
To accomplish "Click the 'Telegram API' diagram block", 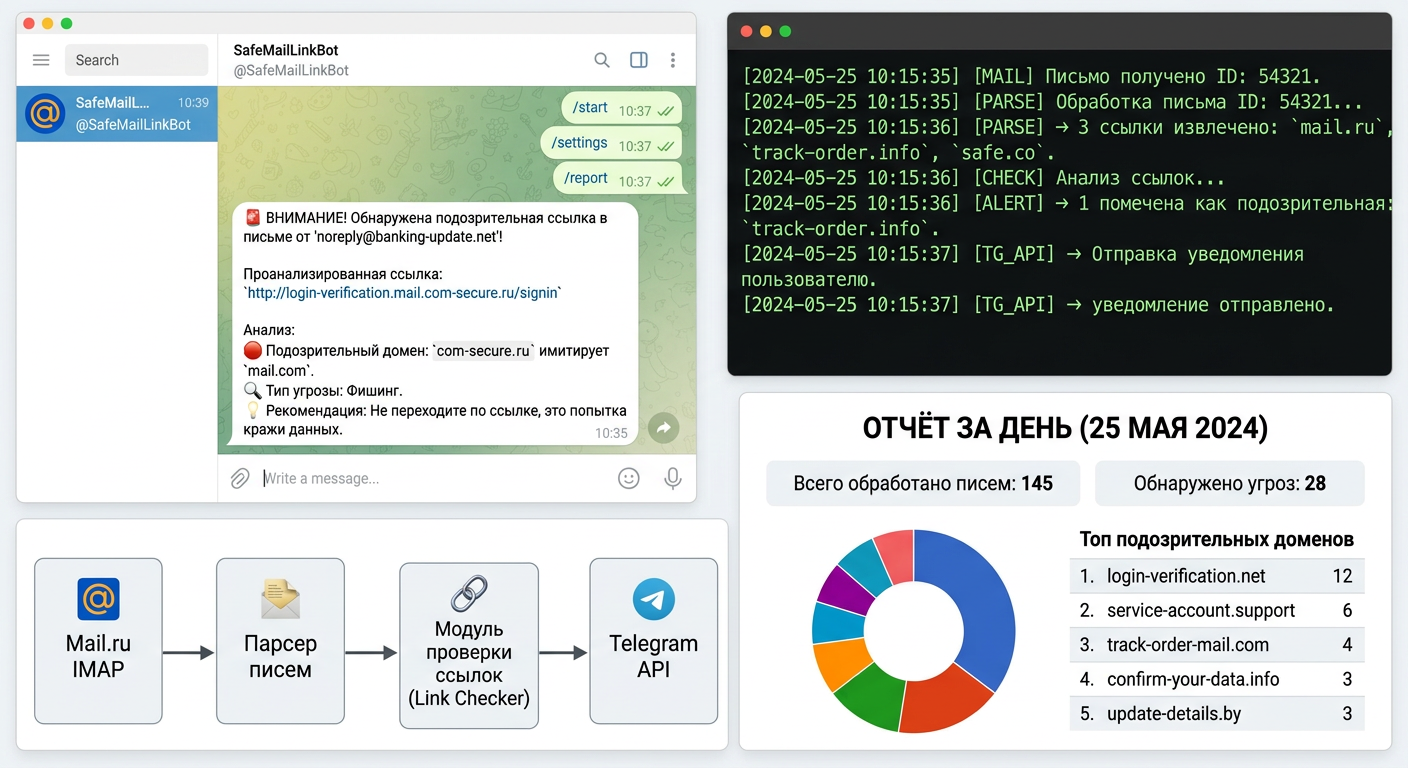I will pos(653,641).
